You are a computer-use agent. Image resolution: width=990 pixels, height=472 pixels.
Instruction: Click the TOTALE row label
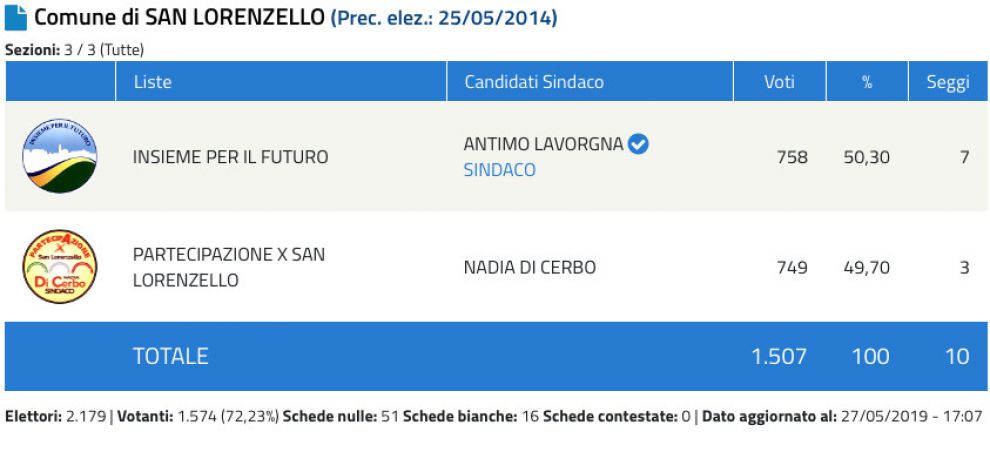point(170,356)
